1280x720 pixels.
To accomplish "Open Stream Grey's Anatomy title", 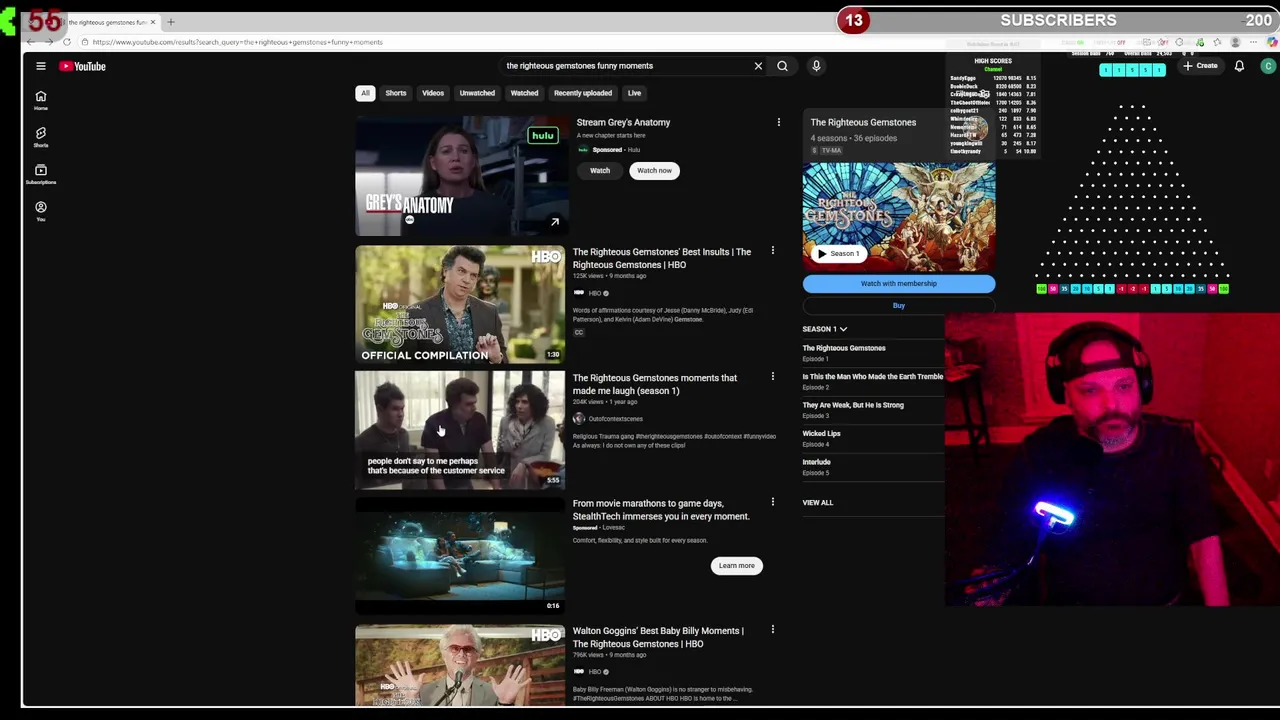I will tap(623, 123).
